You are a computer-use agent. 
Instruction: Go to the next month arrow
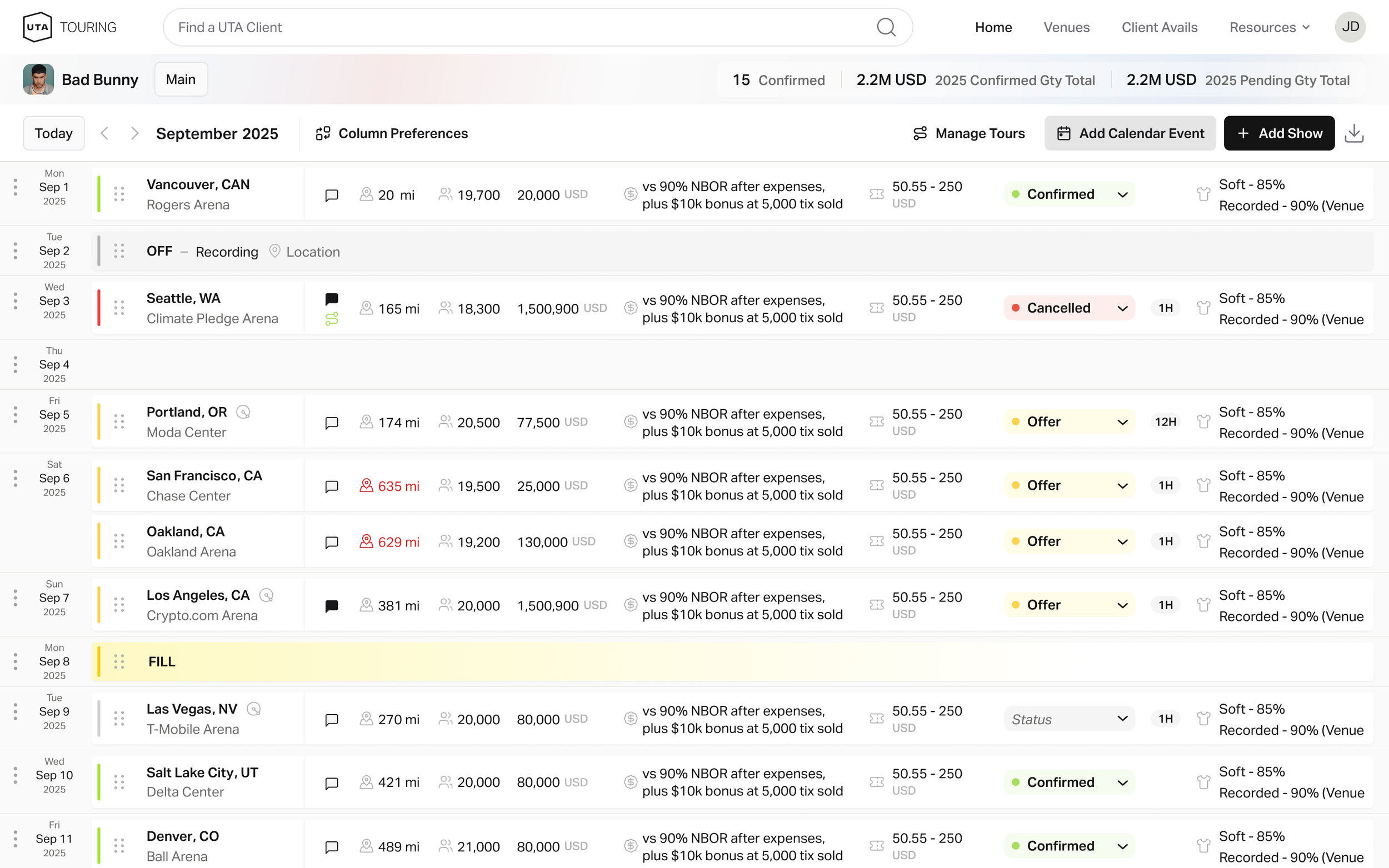134,133
